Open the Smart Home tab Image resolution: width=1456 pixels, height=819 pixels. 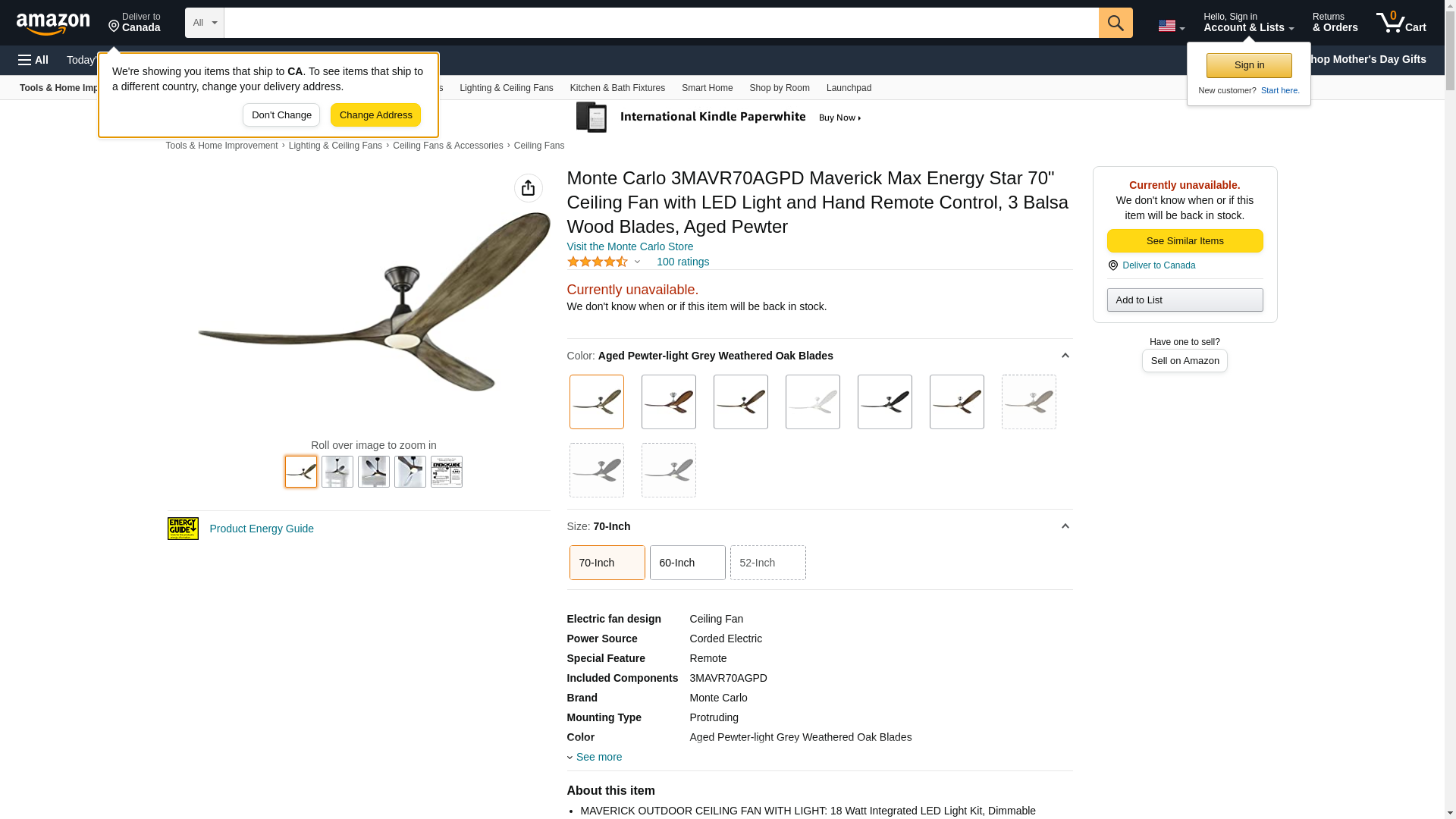pyautogui.click(x=707, y=88)
